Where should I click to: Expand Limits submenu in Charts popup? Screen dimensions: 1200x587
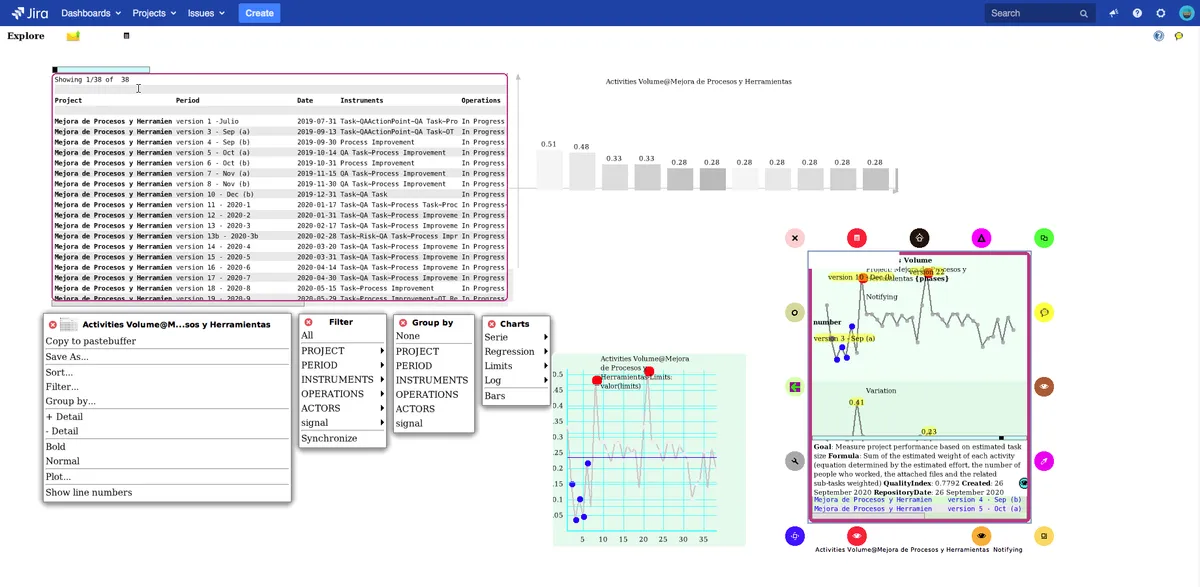(516, 366)
